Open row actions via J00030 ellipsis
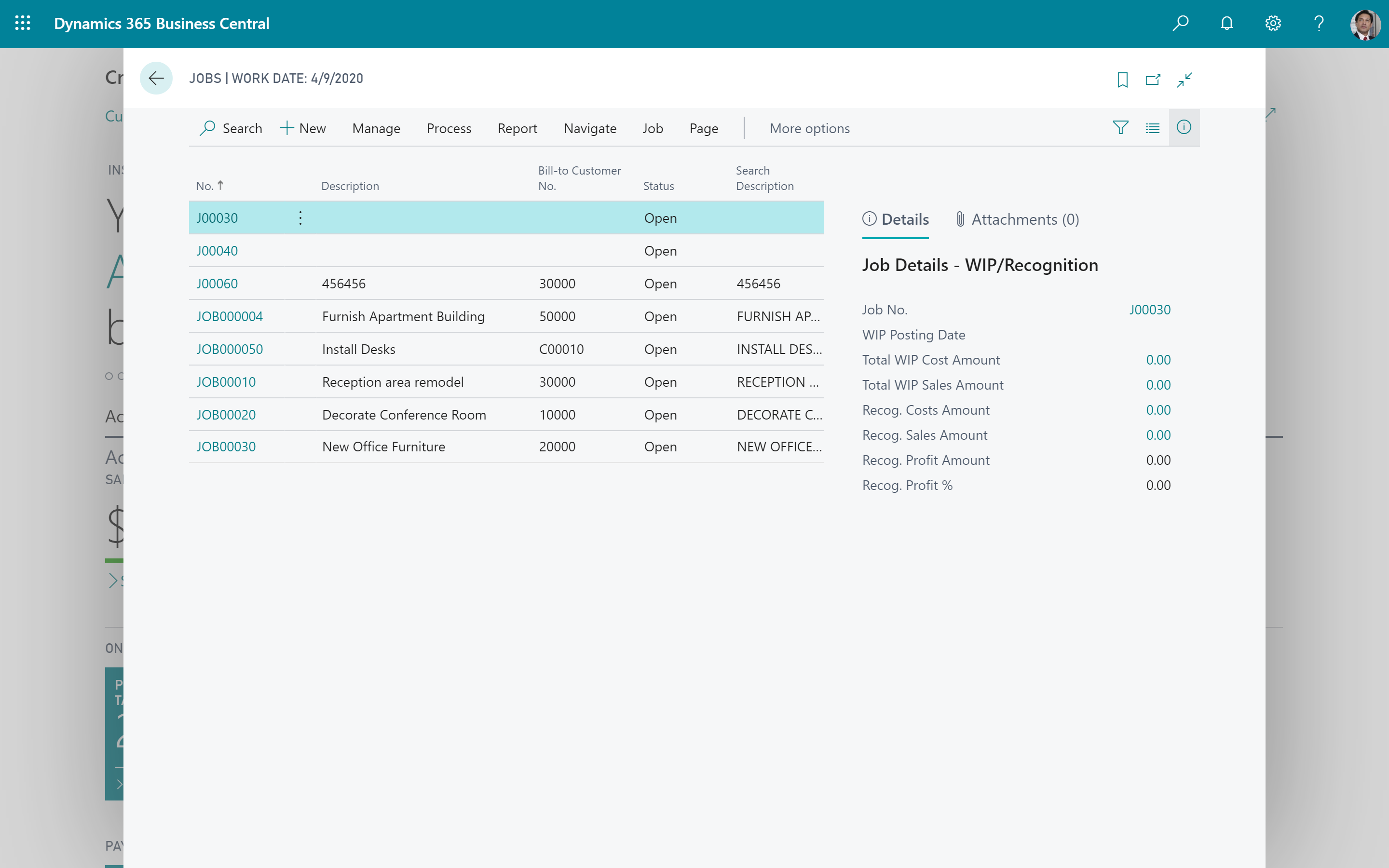The width and height of the screenshot is (1389, 868). point(300,217)
